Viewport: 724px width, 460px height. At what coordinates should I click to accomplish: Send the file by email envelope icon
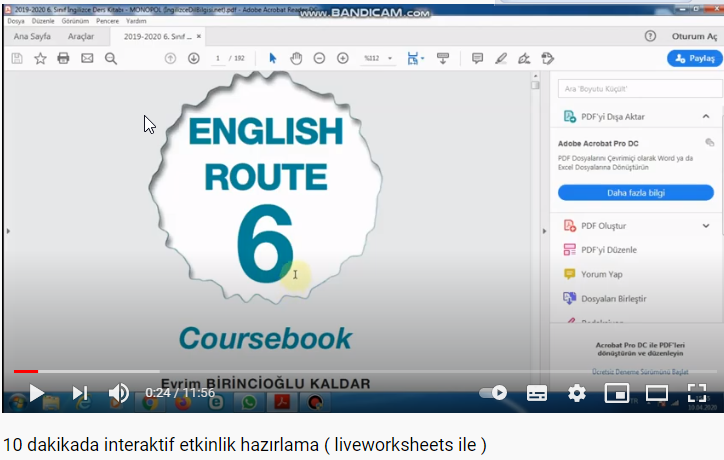pyautogui.click(x=87, y=58)
